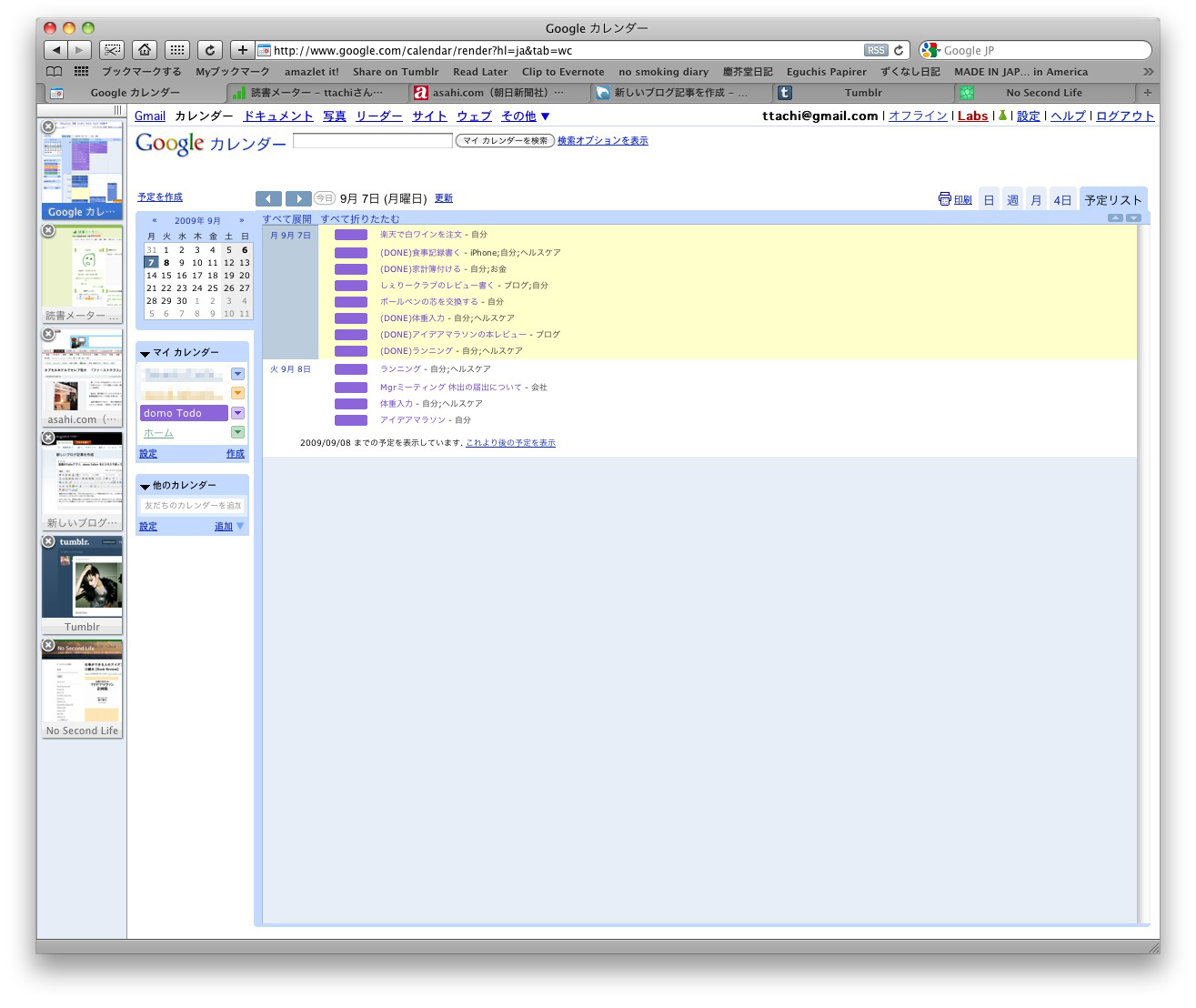Click the RSS badge in address bar
Screen dimensions: 1196x1008
(x=876, y=50)
